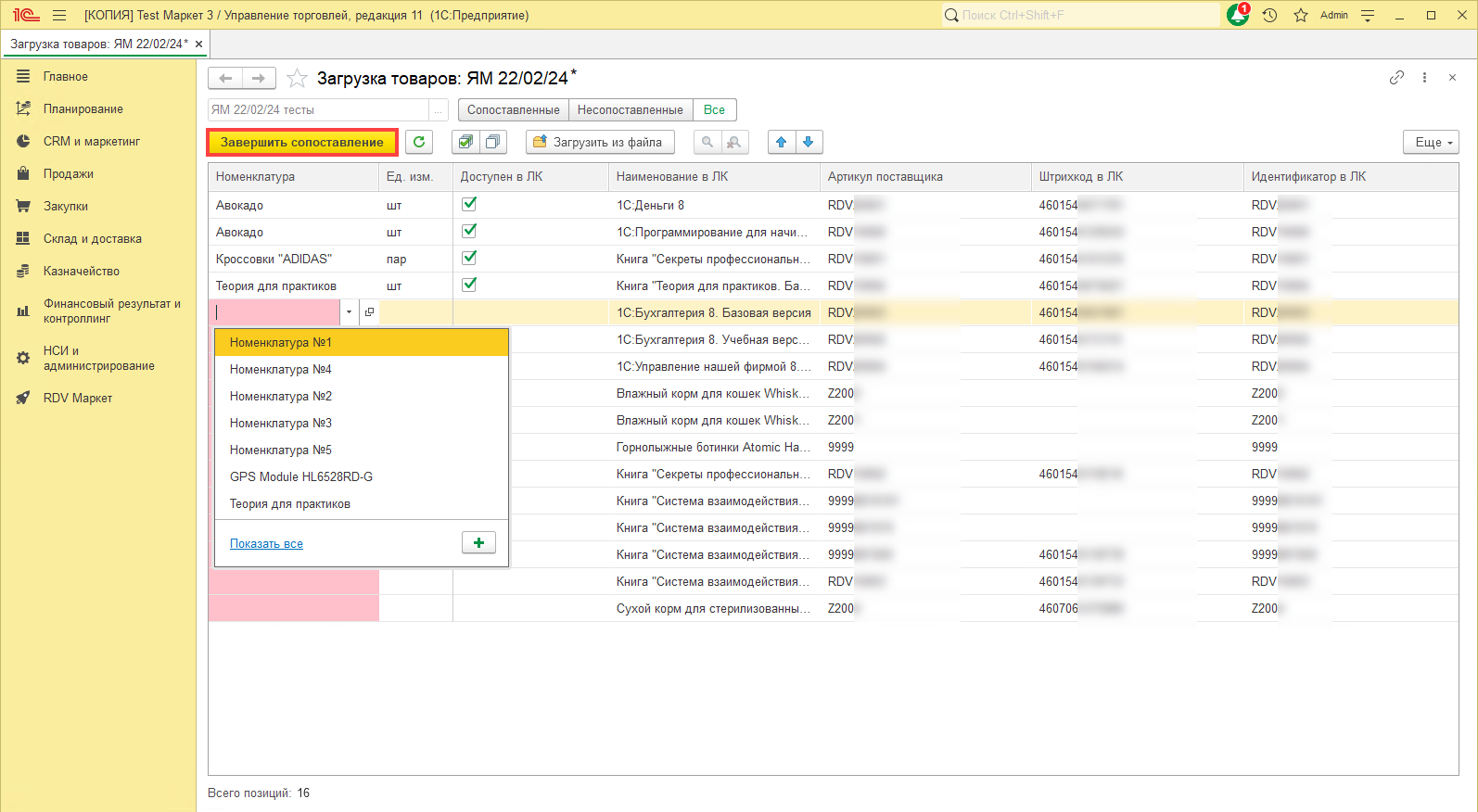The width and height of the screenshot is (1478, 812).
Task: Click the copy link chain icon
Action: tap(1396, 78)
